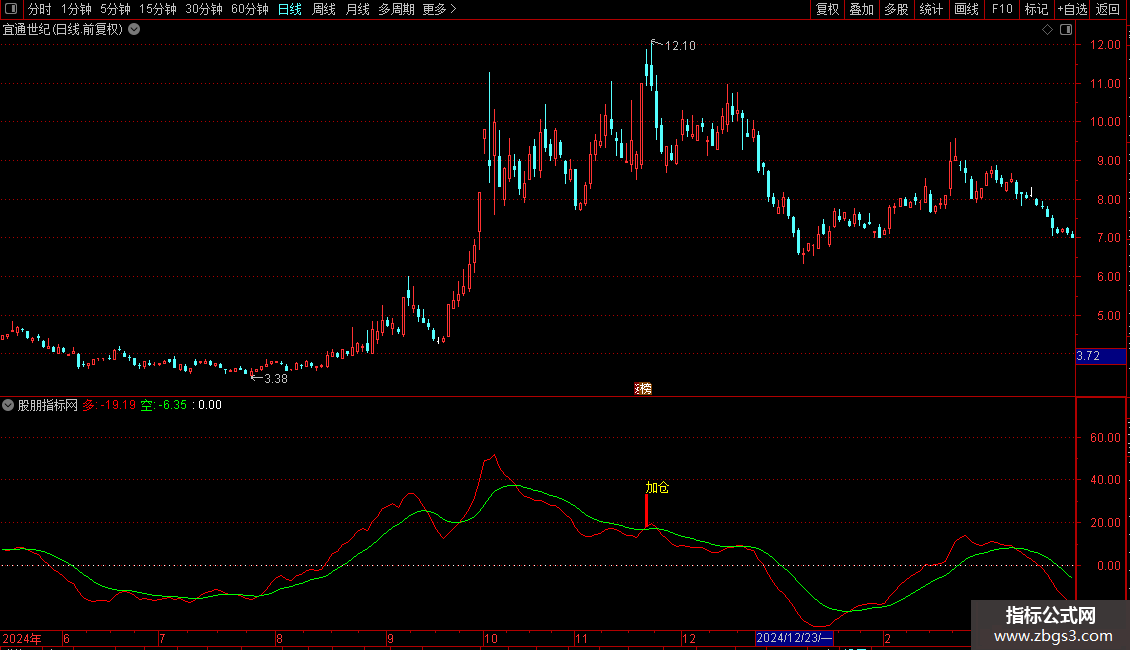
Task: Open the 股朋指标网 indicator dropdown arrow
Action: [8, 405]
